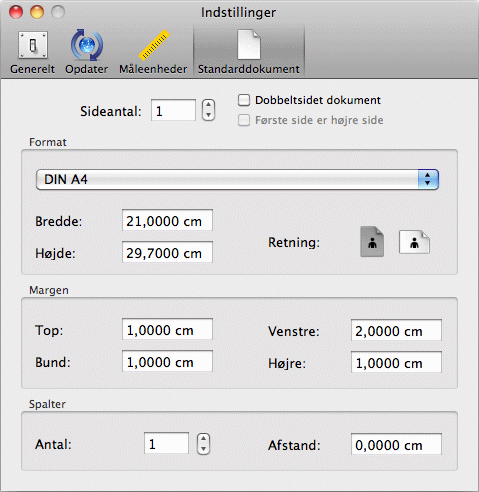Decrease Sideantal with the down arrow
Viewport: 479px width, 492px height.
[208, 115]
